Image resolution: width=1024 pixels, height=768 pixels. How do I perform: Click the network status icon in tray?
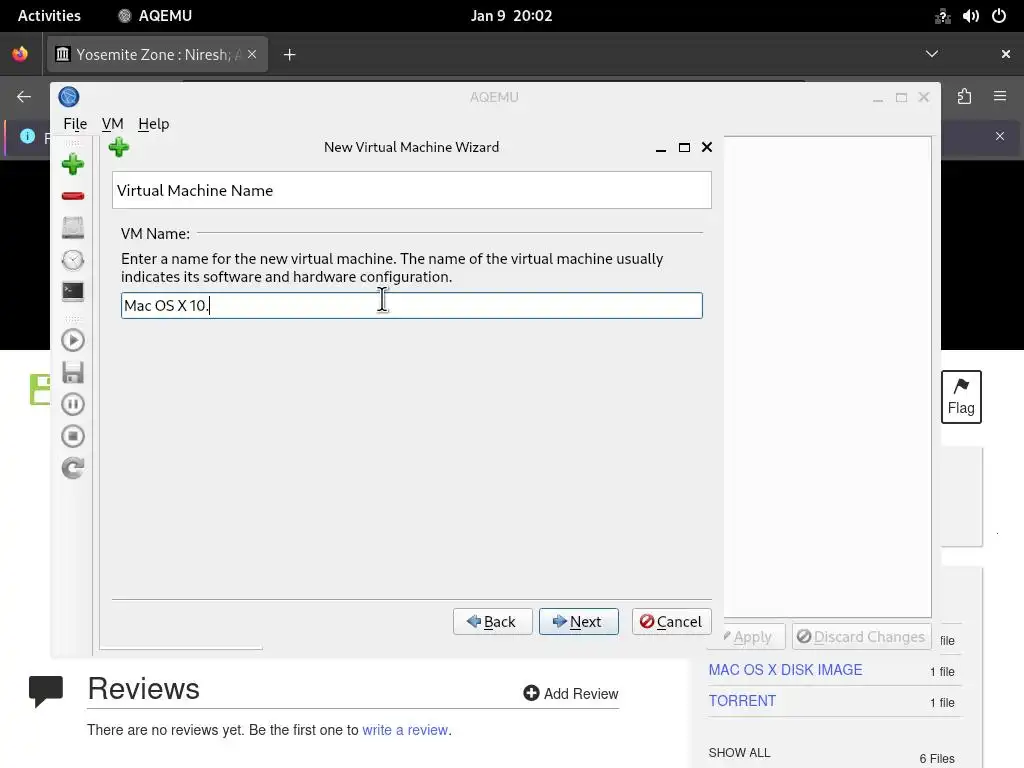tap(942, 16)
